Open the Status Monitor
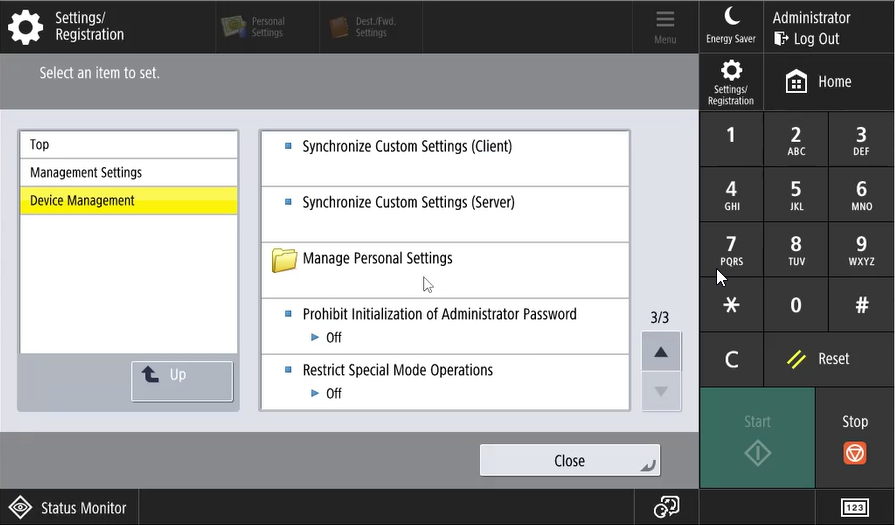This screenshot has width=895, height=525. pyautogui.click(x=69, y=508)
